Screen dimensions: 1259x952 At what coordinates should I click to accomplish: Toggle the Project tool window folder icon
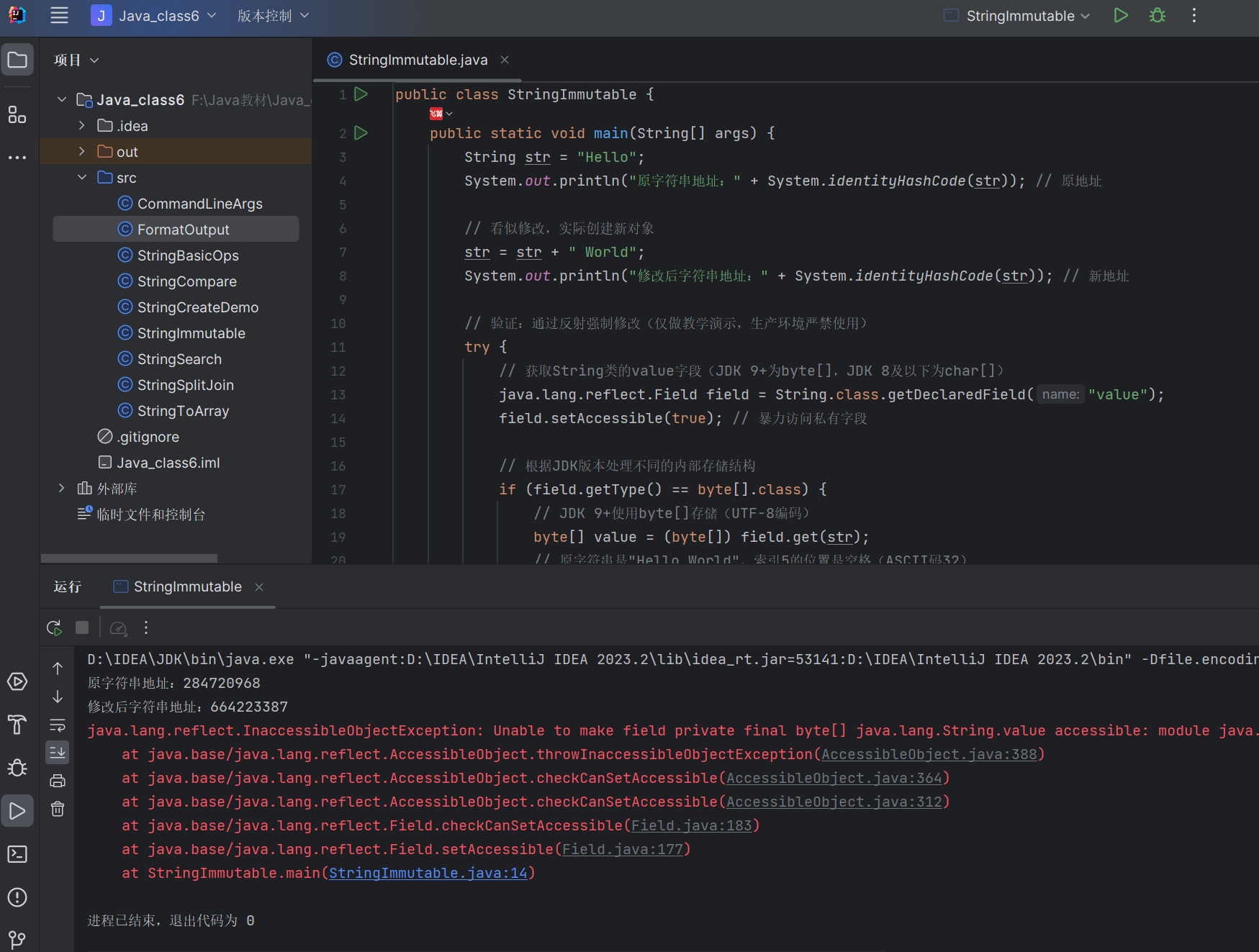pos(17,60)
